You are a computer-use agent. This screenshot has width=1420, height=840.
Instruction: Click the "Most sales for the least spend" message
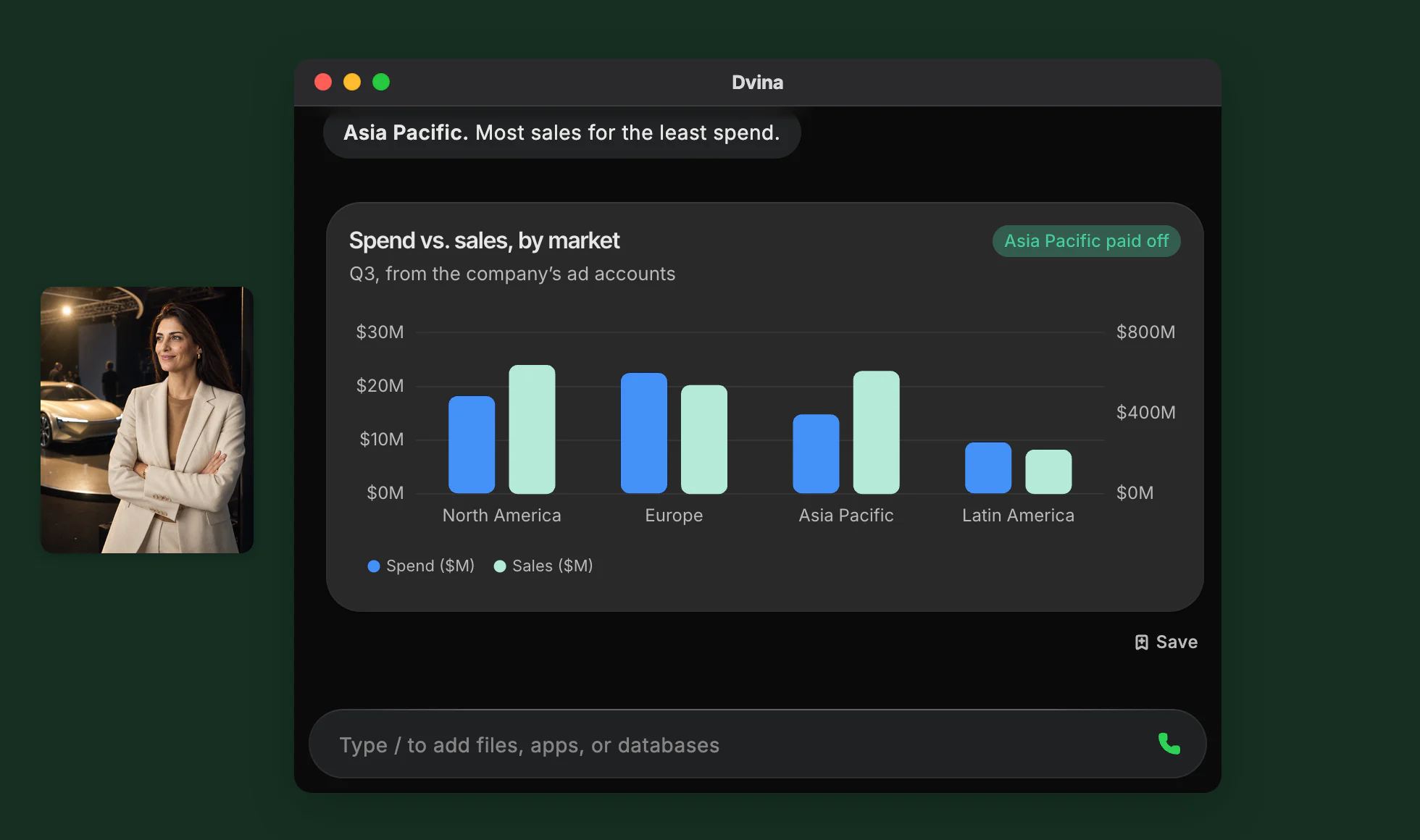coord(562,133)
